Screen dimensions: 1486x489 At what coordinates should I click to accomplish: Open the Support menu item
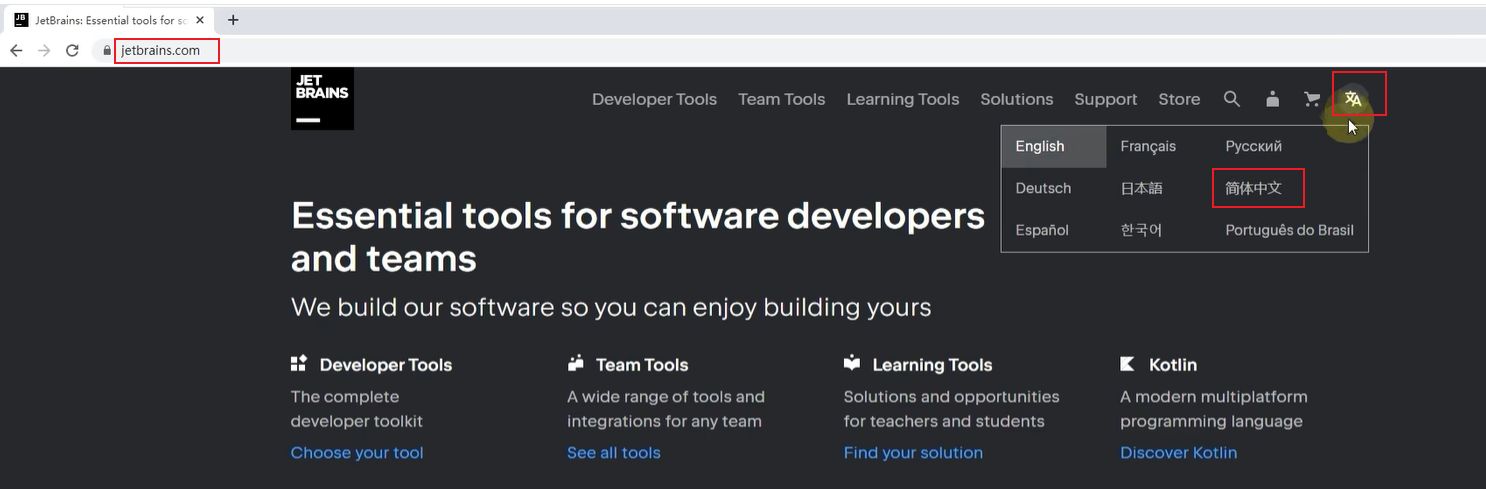pyautogui.click(x=1105, y=99)
